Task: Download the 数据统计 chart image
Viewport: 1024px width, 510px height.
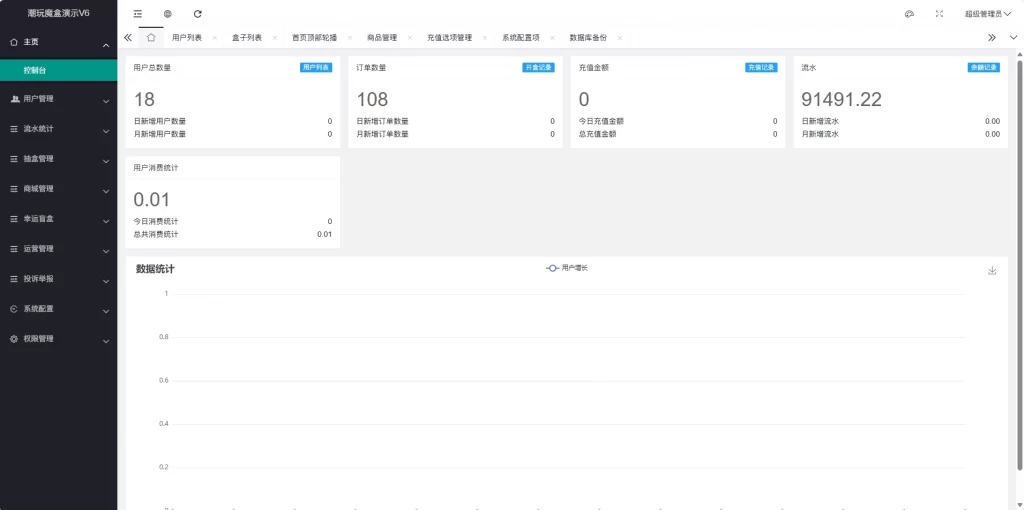Action: (x=992, y=270)
